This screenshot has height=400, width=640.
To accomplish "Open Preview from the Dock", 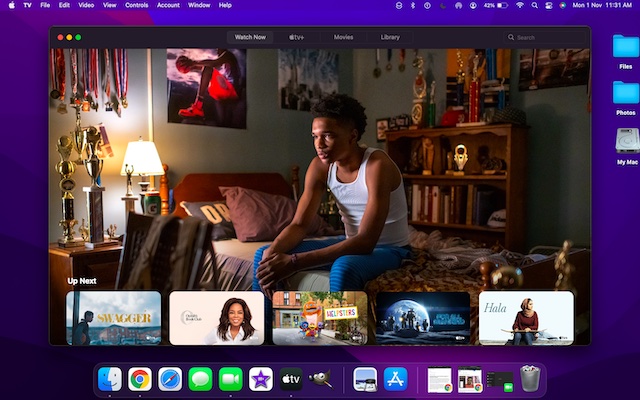I will (x=365, y=379).
